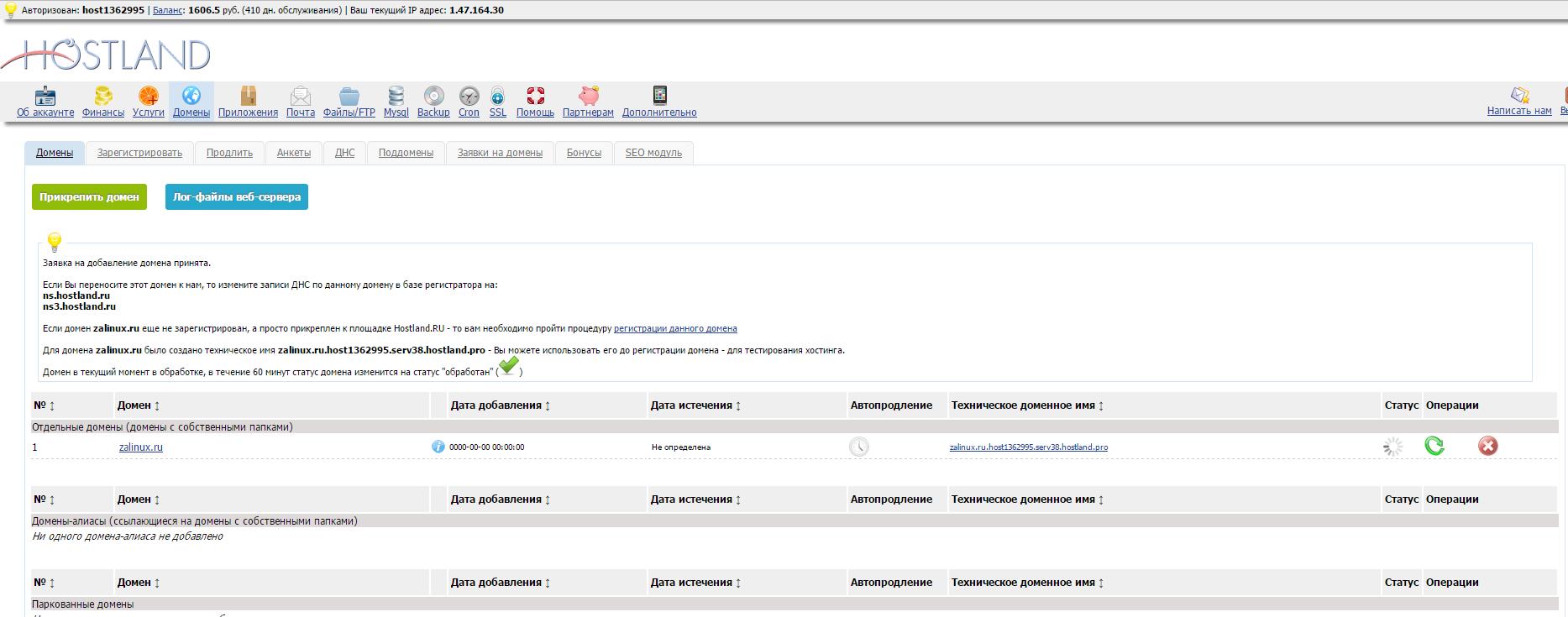The height and width of the screenshot is (617, 1568).
Task: Click the green refresh icon for zalinux.ru
Action: coord(1434,446)
